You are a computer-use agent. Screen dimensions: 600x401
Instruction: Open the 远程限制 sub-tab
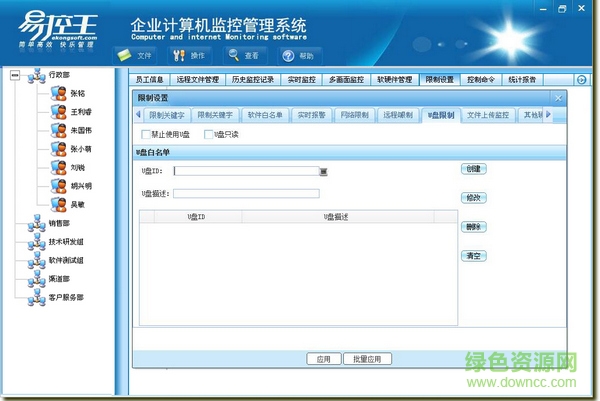coord(398,115)
